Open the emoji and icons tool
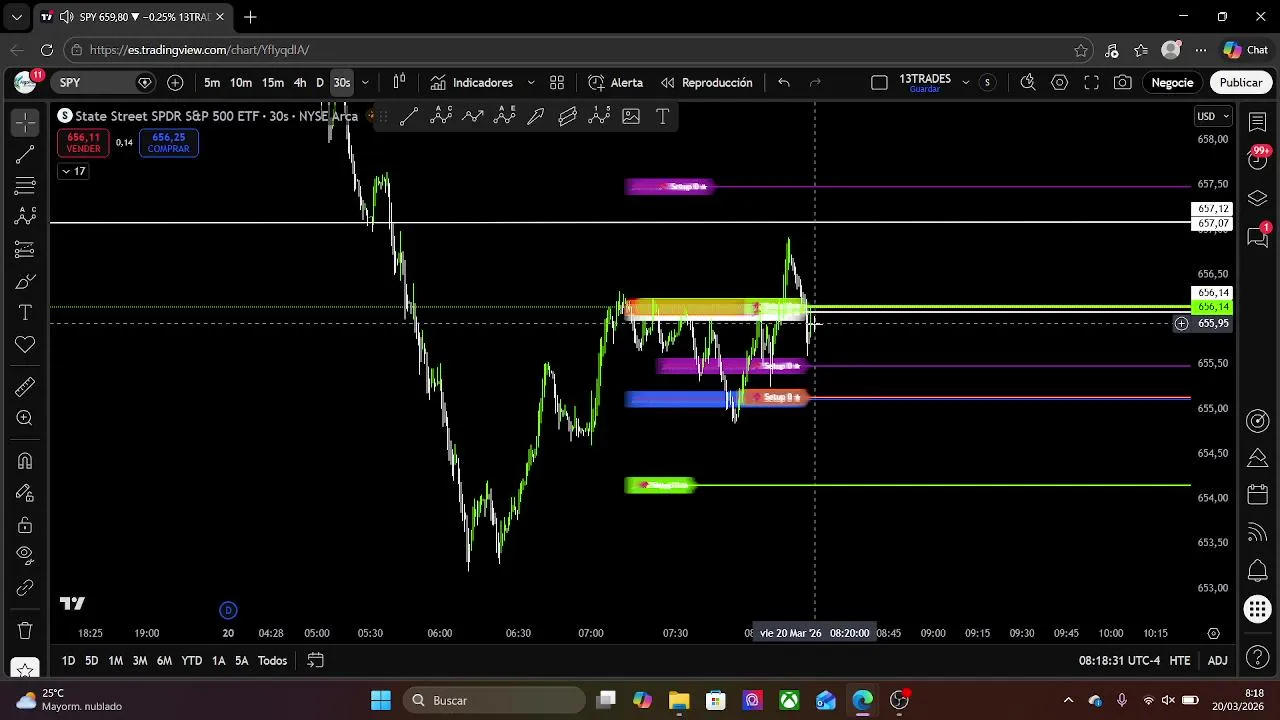 tap(25, 345)
